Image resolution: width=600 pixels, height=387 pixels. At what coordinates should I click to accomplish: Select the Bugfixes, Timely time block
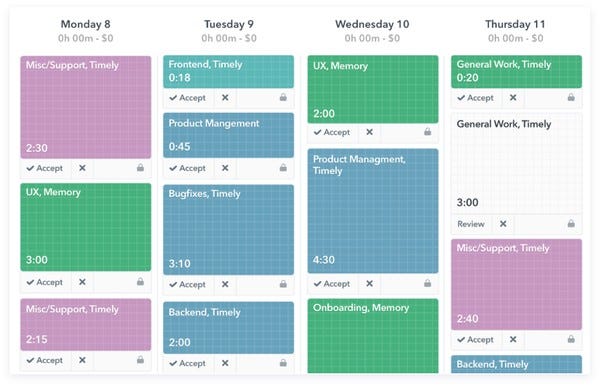(x=228, y=230)
